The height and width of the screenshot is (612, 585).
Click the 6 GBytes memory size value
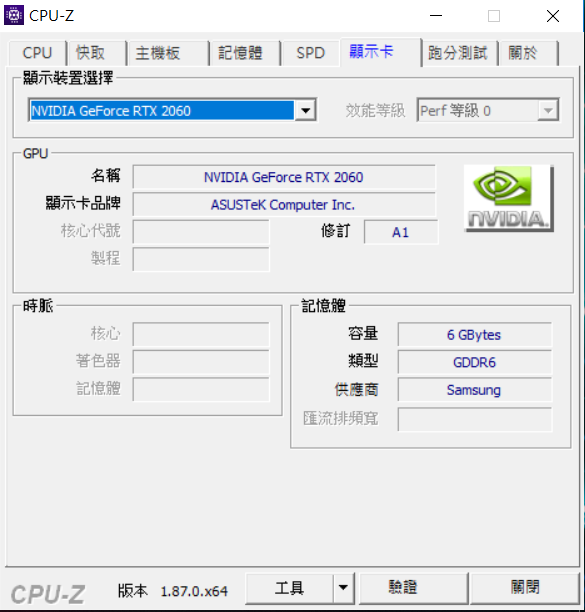[475, 334]
